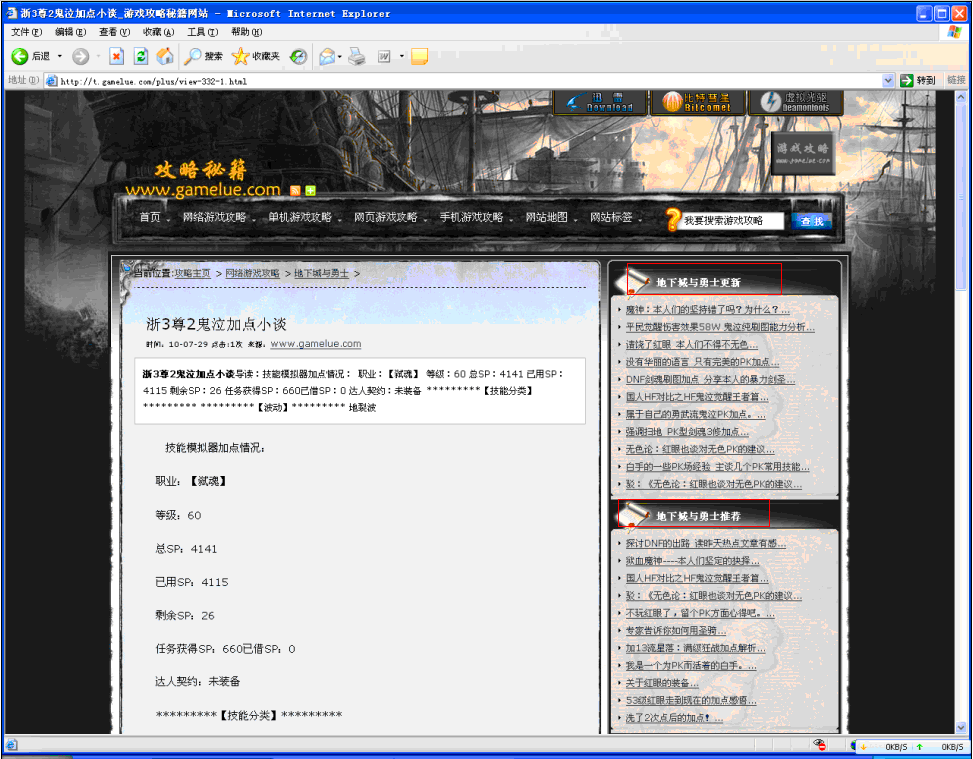The height and width of the screenshot is (759, 973).
Task: Click the orange question mark search icon
Action: pos(673,219)
